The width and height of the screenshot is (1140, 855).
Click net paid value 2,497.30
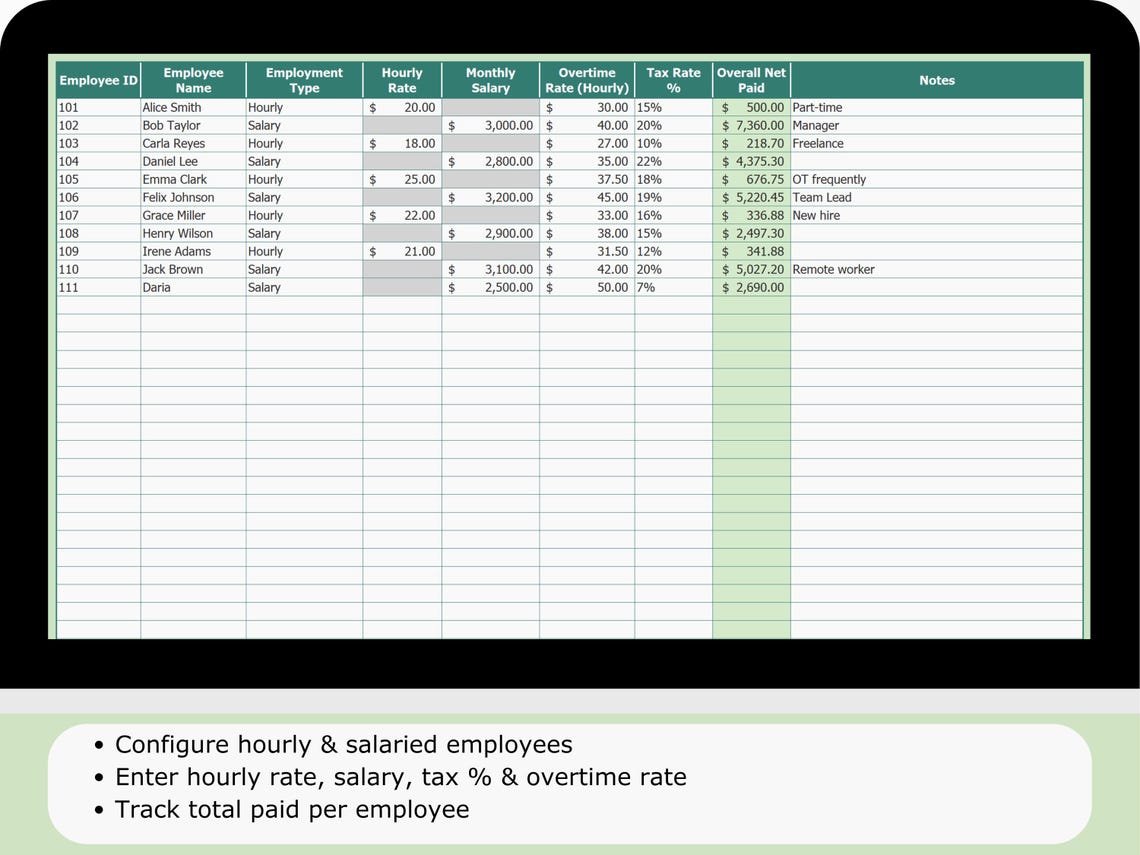click(x=751, y=233)
